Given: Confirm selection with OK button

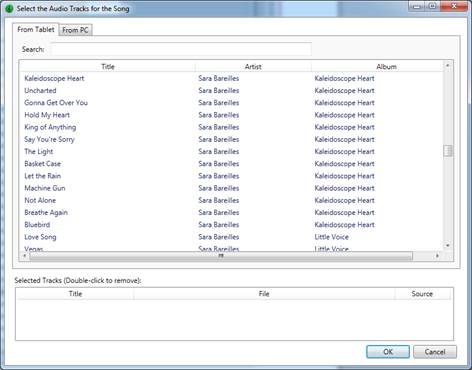Looking at the screenshot, I should point(388,352).
